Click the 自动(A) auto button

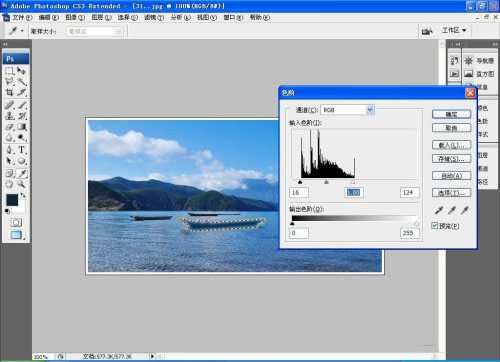click(x=452, y=176)
